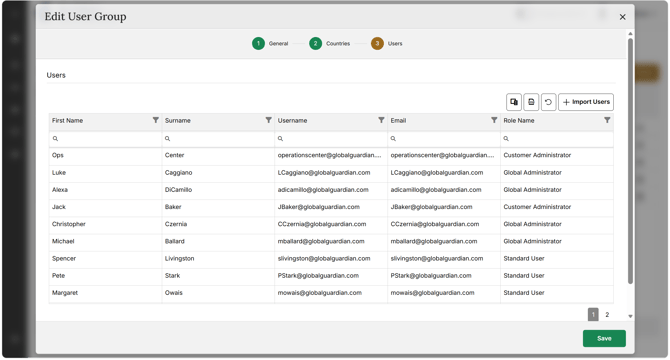Click username PStark@globalguardian.com
The width and height of the screenshot is (670, 360).
318,275
